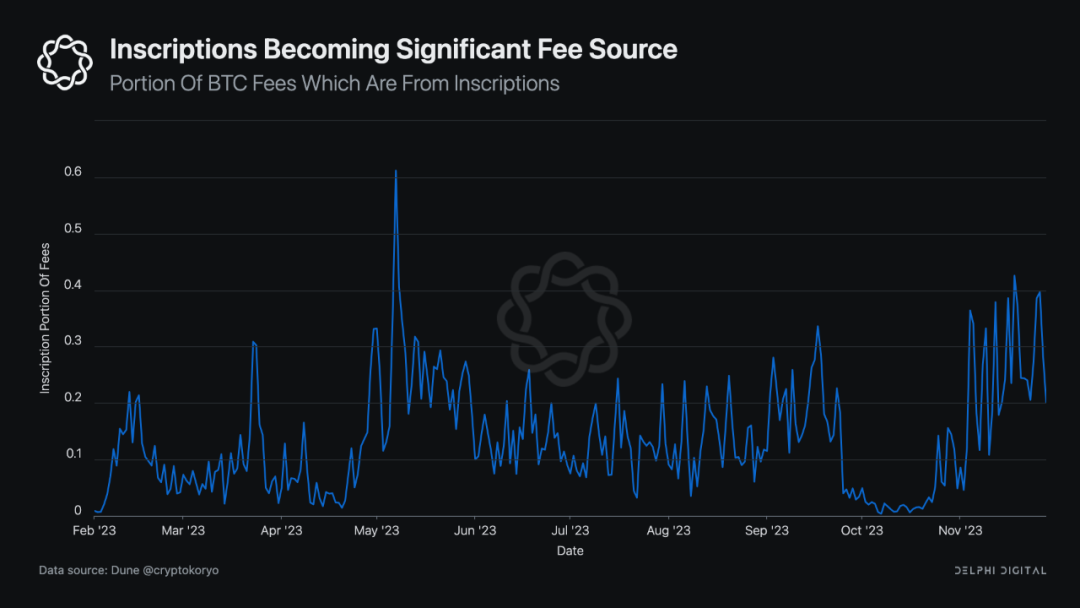
Task: Click the Delphi Digital logo beside title
Action: 65,62
